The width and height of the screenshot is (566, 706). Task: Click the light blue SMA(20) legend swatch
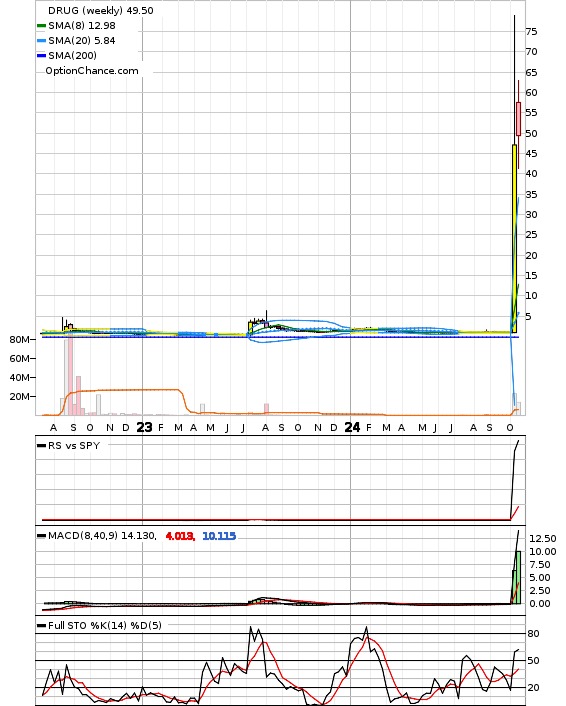(x=41, y=41)
